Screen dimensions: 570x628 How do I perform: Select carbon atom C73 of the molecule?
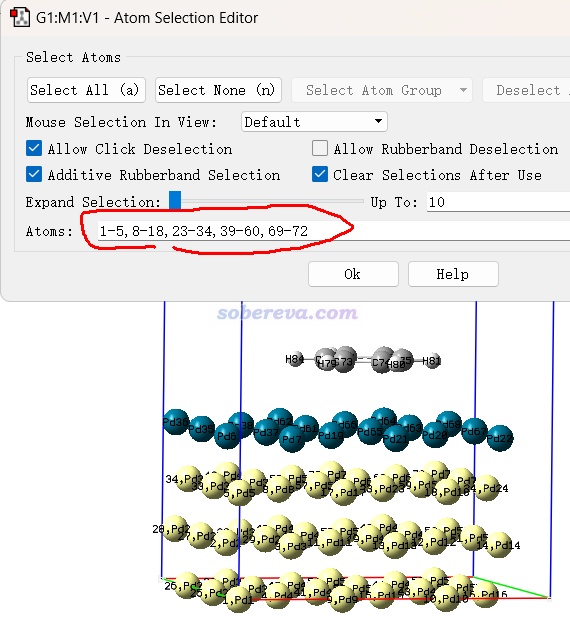pos(344,360)
